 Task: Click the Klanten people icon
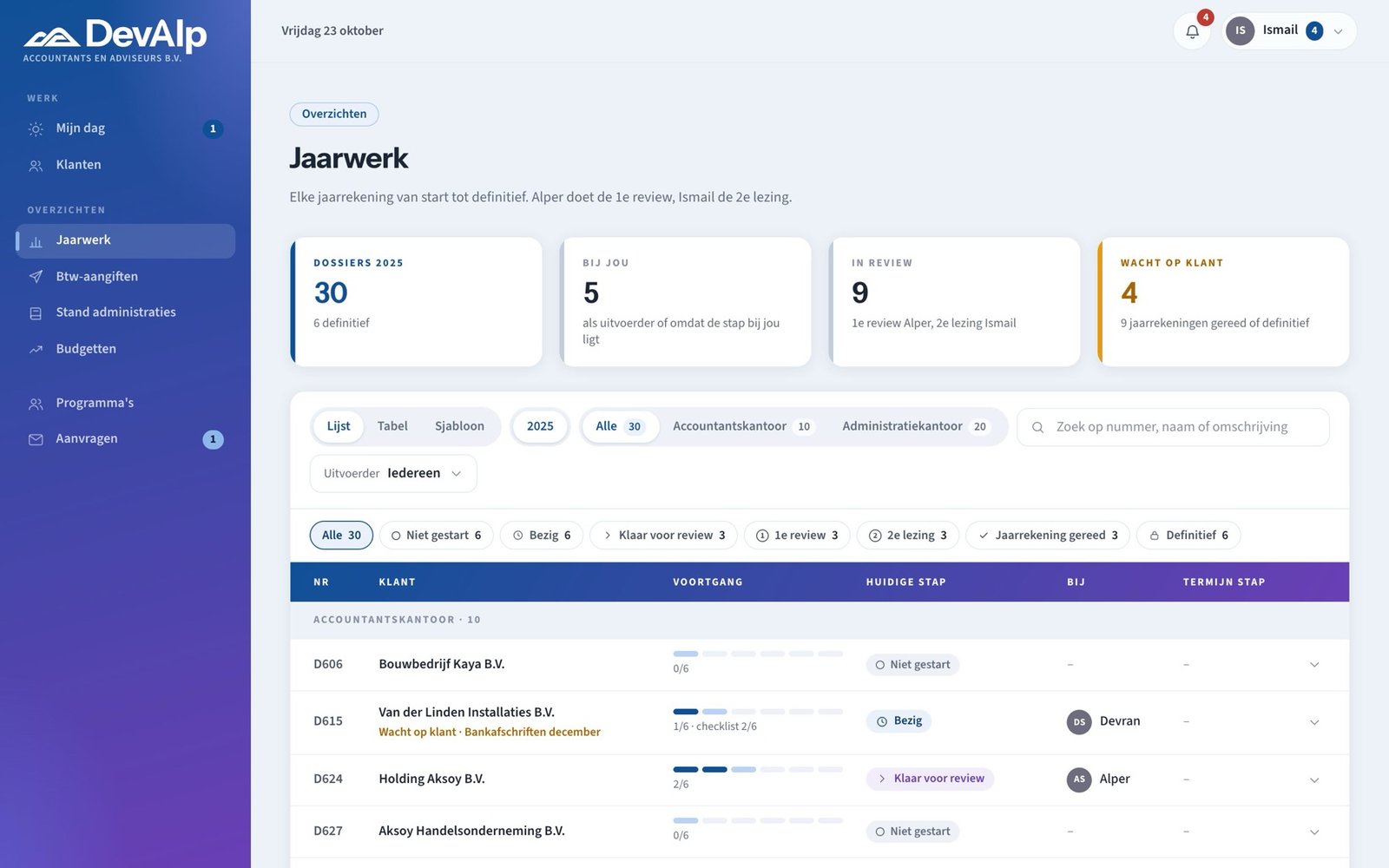[36, 166]
